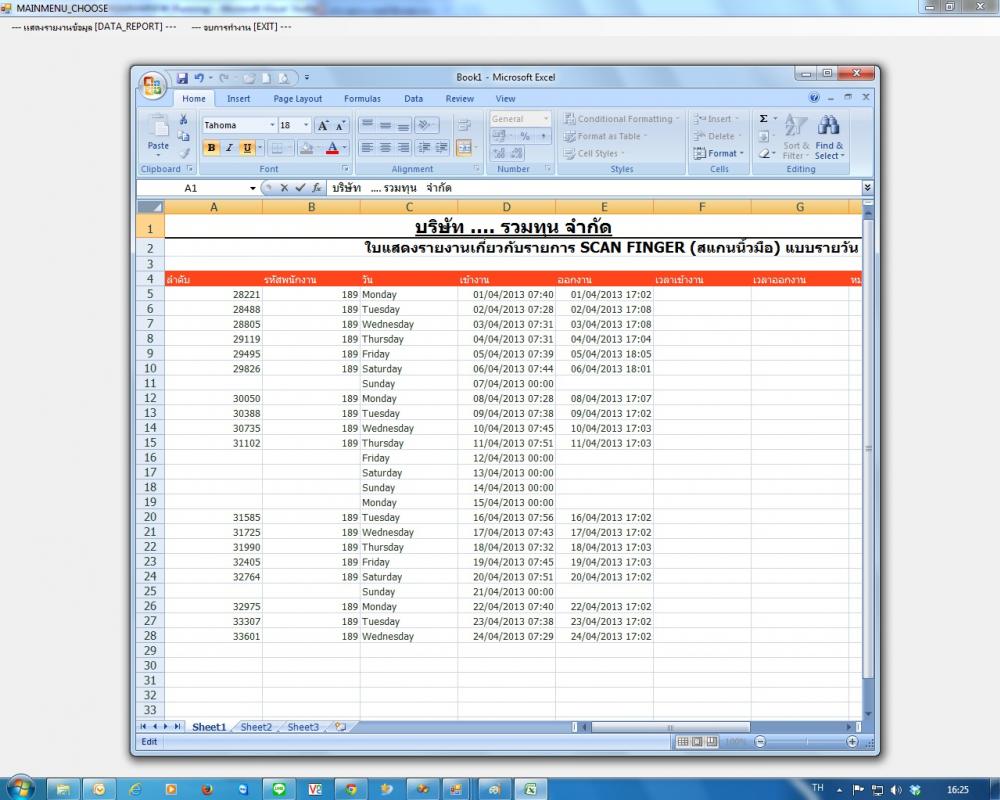Open the Tahoma font name dropdown
This screenshot has height=800, width=1000.
point(272,126)
